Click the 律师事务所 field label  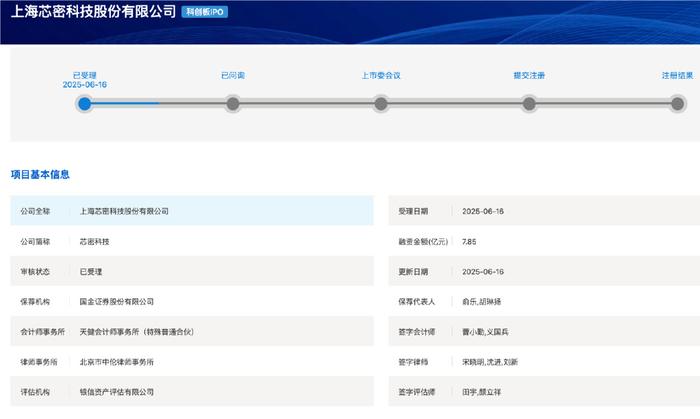pos(39,362)
